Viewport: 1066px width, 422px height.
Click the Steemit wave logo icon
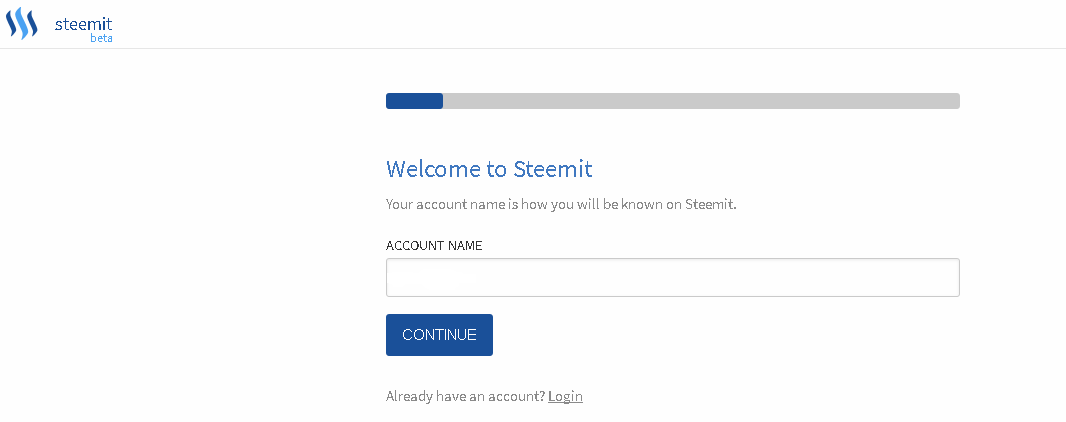(21, 24)
